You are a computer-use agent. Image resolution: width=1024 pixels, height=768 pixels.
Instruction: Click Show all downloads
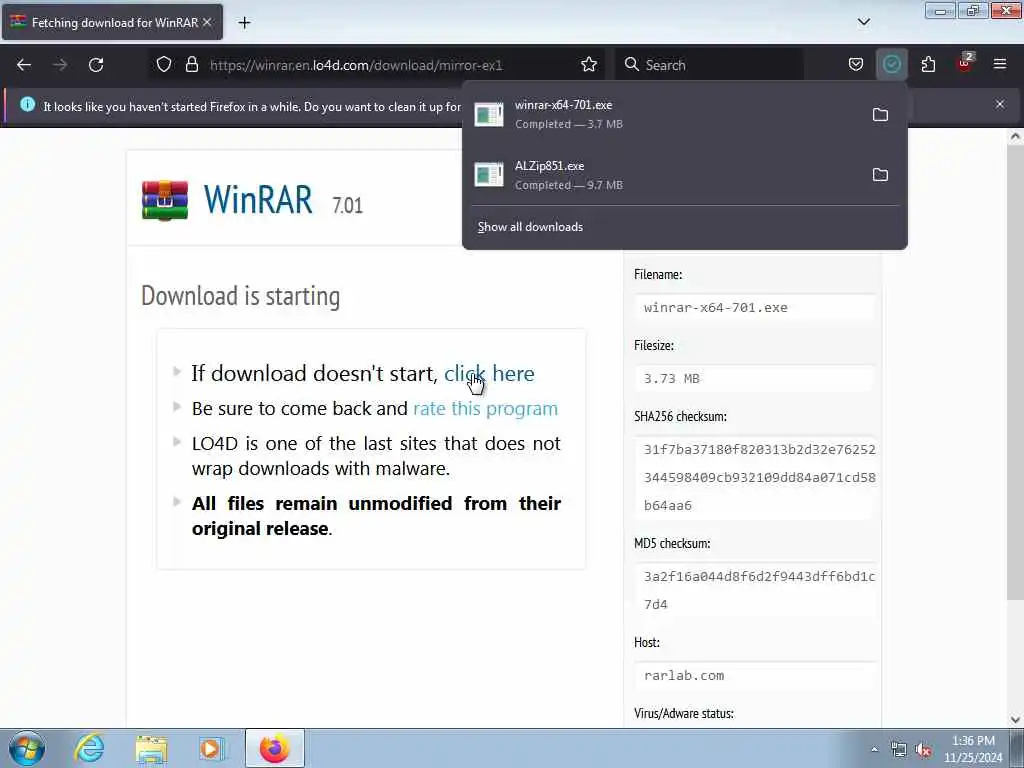(x=530, y=227)
